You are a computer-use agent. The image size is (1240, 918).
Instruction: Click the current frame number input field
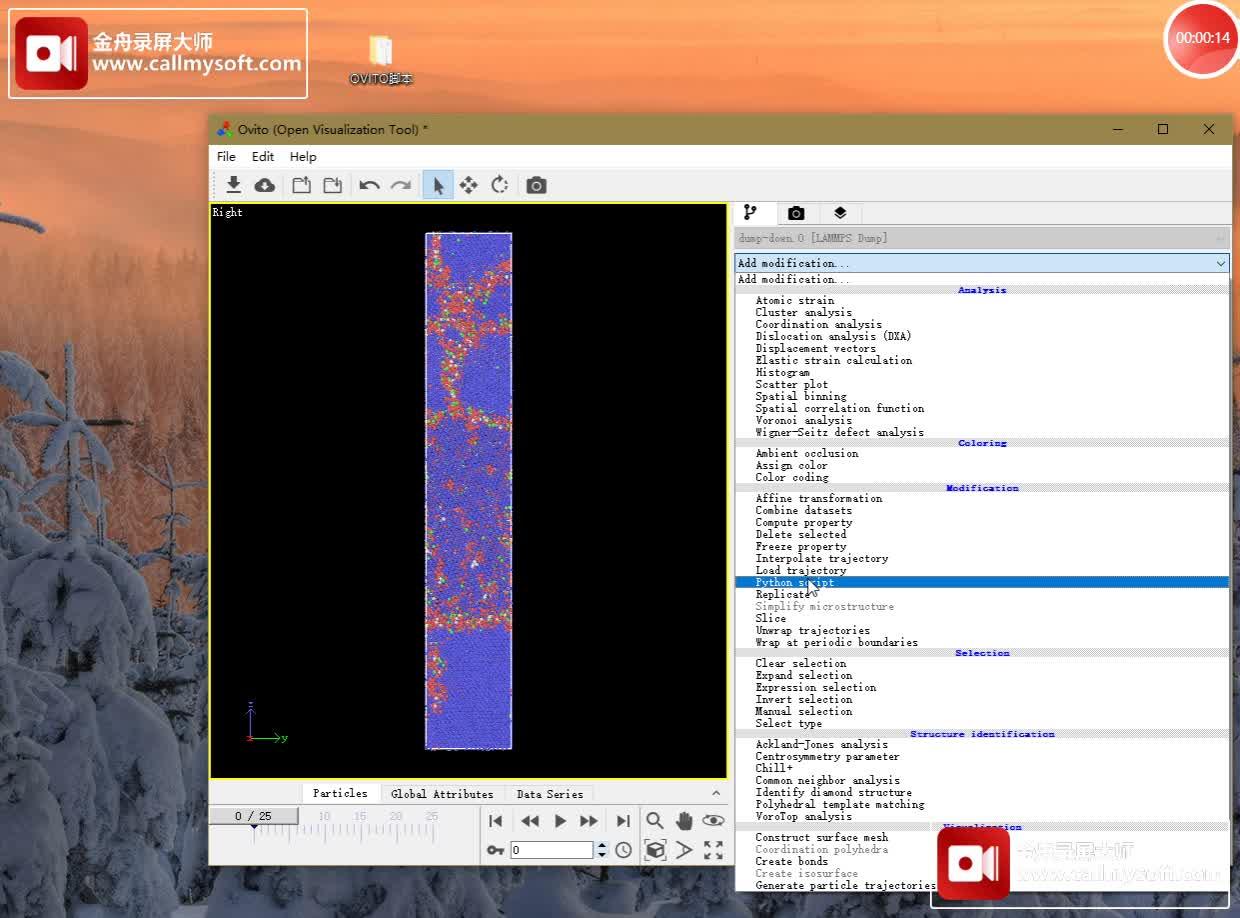(x=551, y=850)
